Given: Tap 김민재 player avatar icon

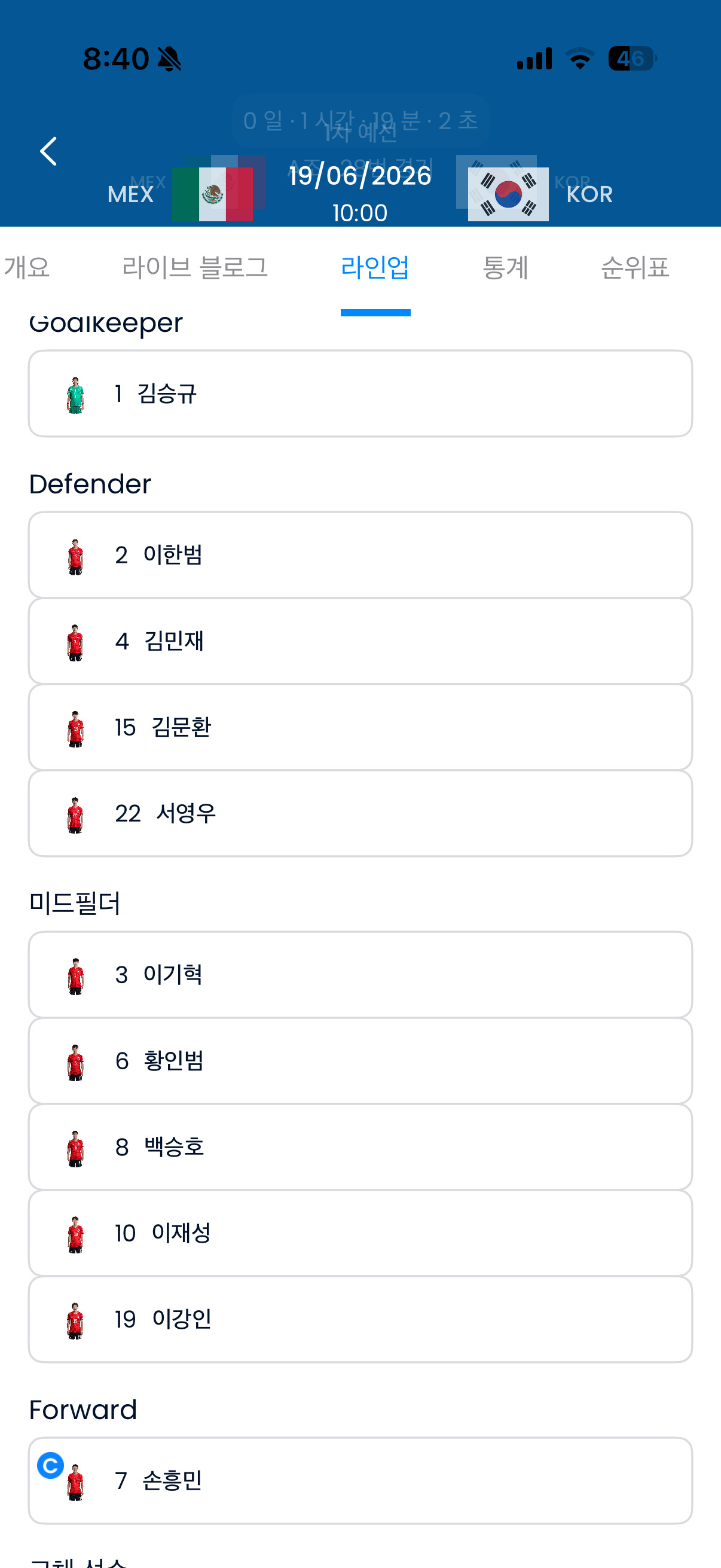Looking at the screenshot, I should 75,642.
